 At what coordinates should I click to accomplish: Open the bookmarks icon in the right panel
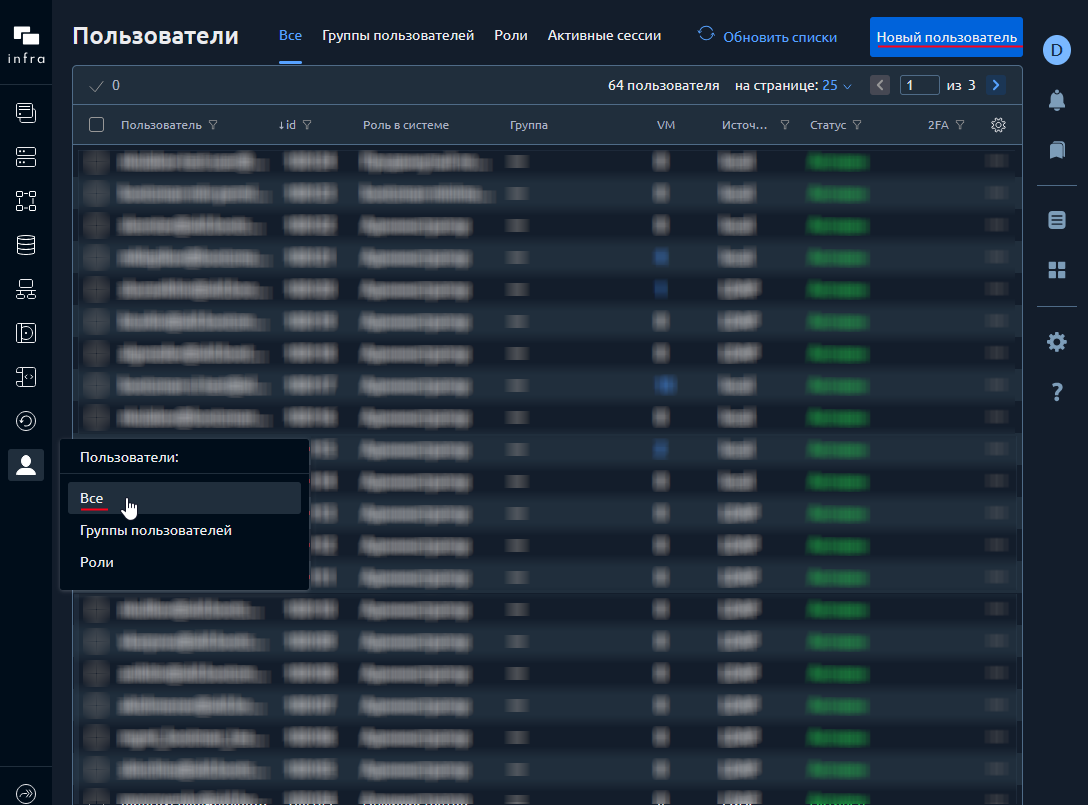[x=1057, y=150]
